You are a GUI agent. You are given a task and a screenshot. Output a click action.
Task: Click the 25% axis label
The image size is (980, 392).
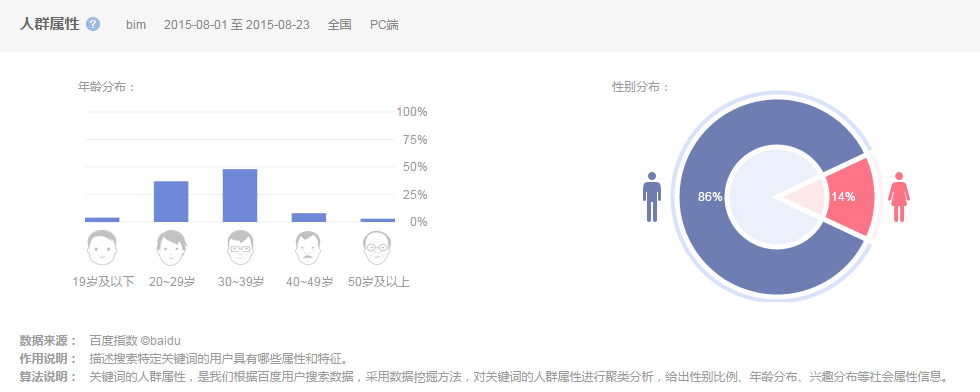(x=415, y=194)
